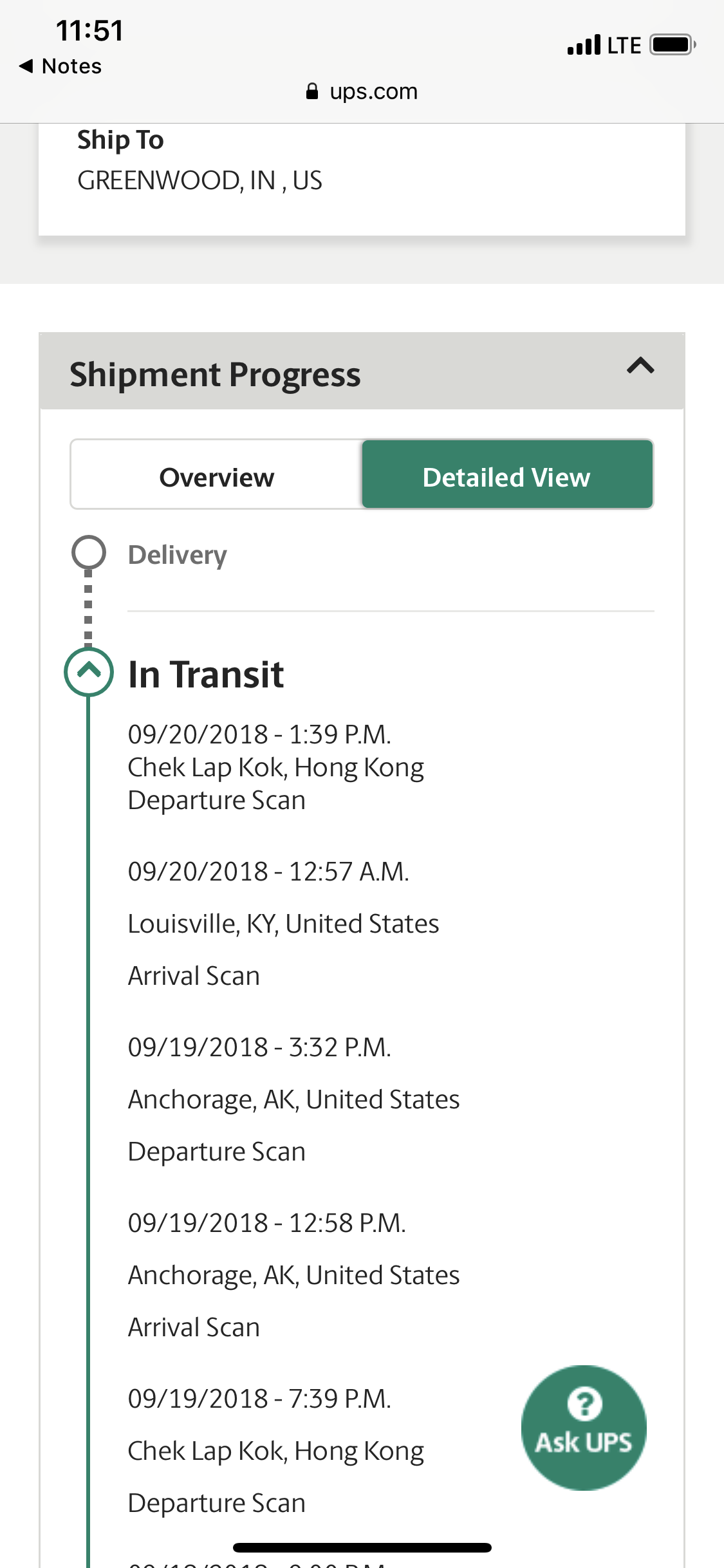Tap the Delivery milestone circle
This screenshot has width=724, height=1568.
click(x=89, y=552)
